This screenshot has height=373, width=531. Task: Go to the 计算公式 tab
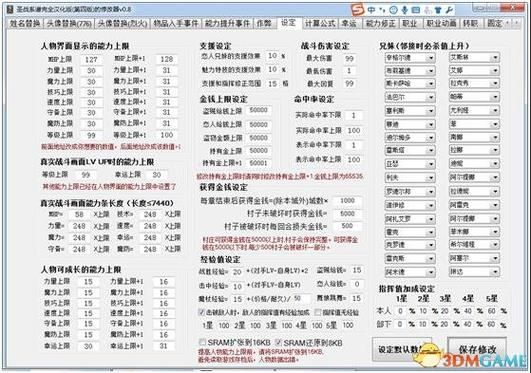(x=320, y=23)
